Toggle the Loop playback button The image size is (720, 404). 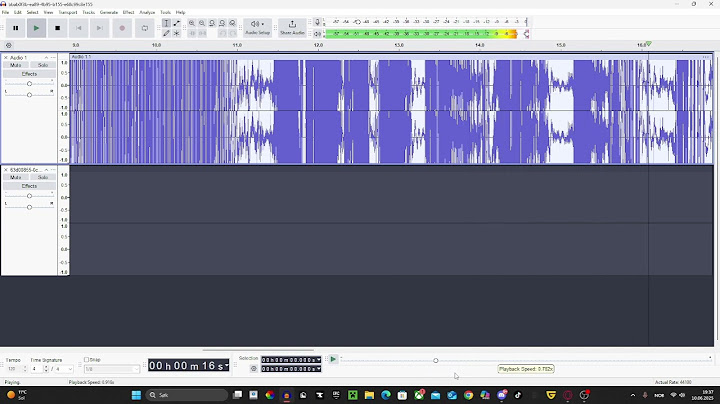tap(145, 28)
